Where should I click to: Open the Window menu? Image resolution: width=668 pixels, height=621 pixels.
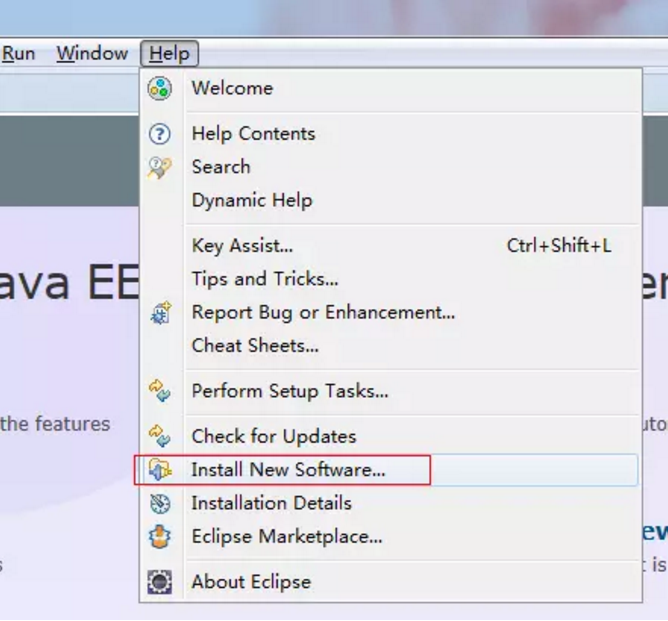[x=92, y=54]
